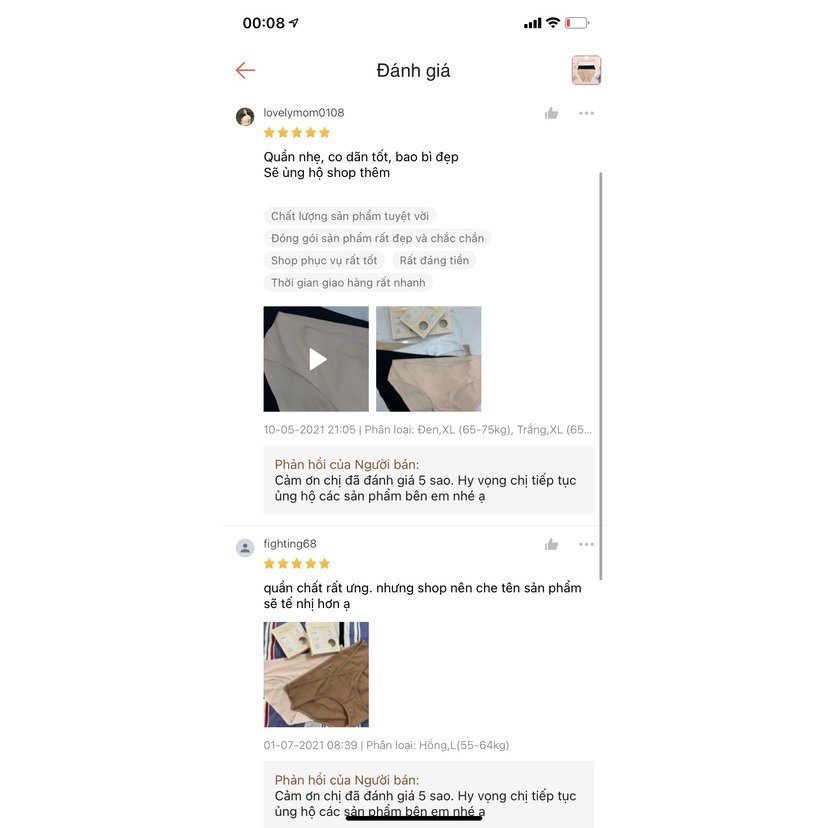Like the review by fighting68
The width and height of the screenshot is (828, 828).
pyautogui.click(x=551, y=544)
